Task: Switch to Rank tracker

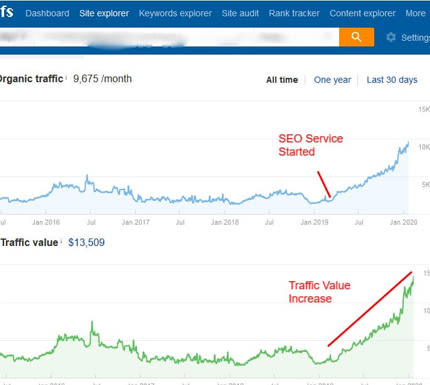Action: click(294, 13)
